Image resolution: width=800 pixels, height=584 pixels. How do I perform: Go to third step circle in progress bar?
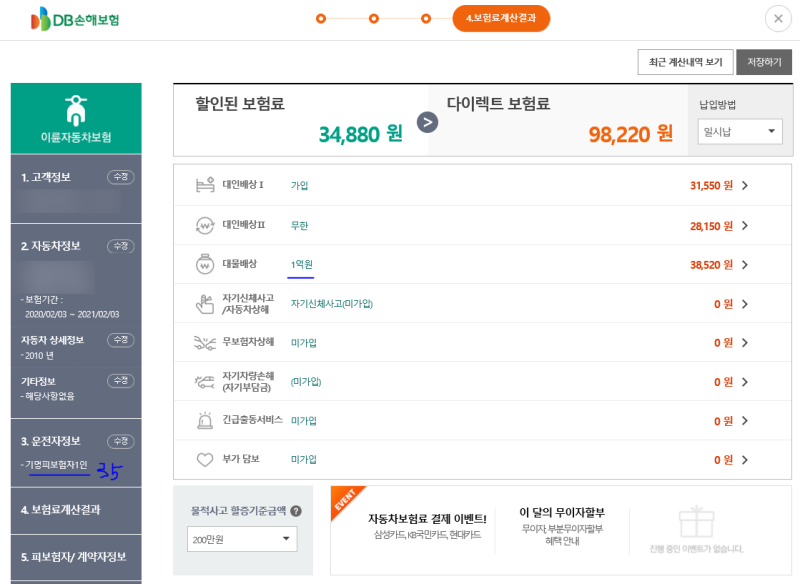[x=426, y=19]
